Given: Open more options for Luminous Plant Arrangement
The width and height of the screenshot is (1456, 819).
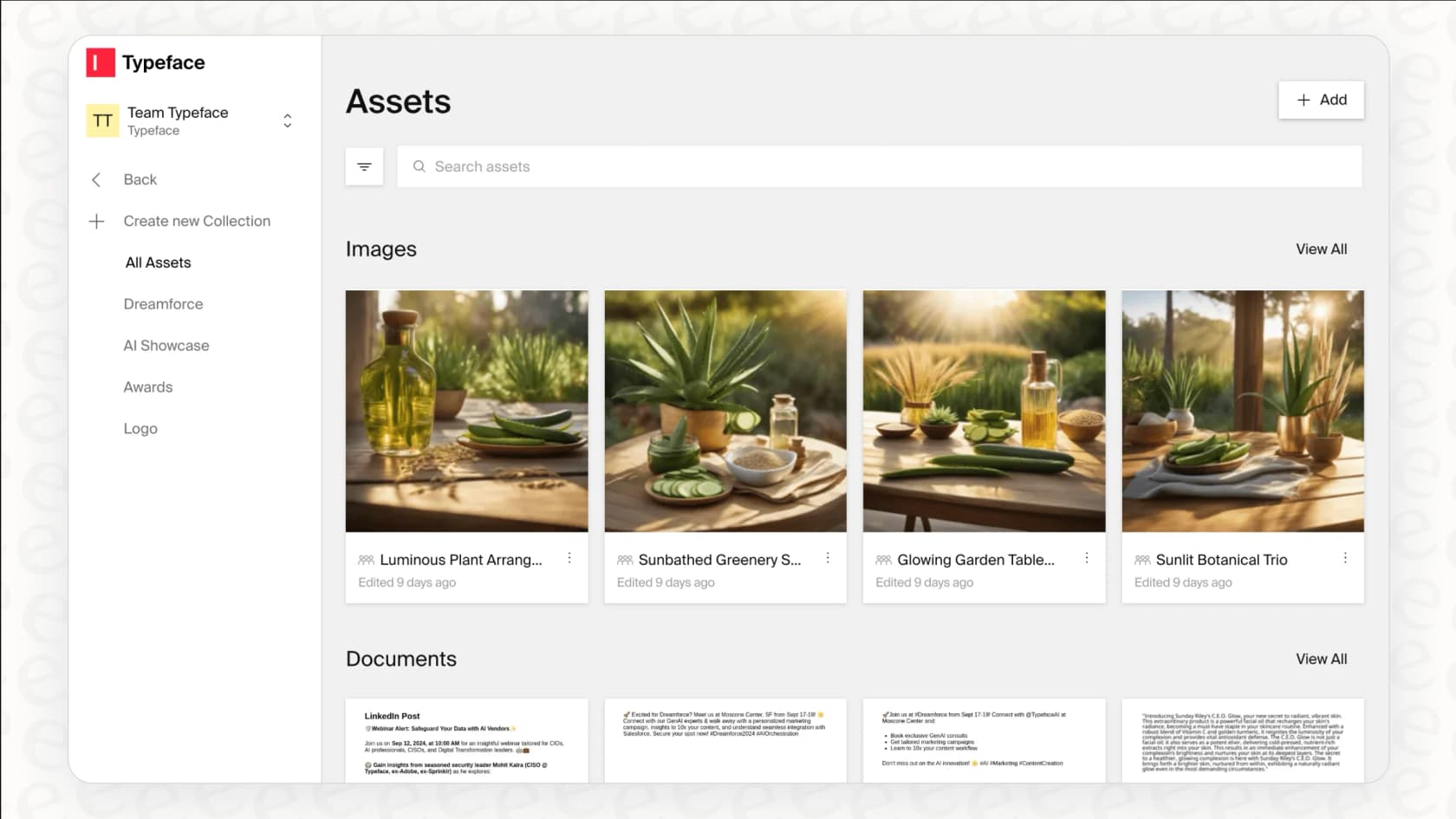Looking at the screenshot, I should coord(569,558).
